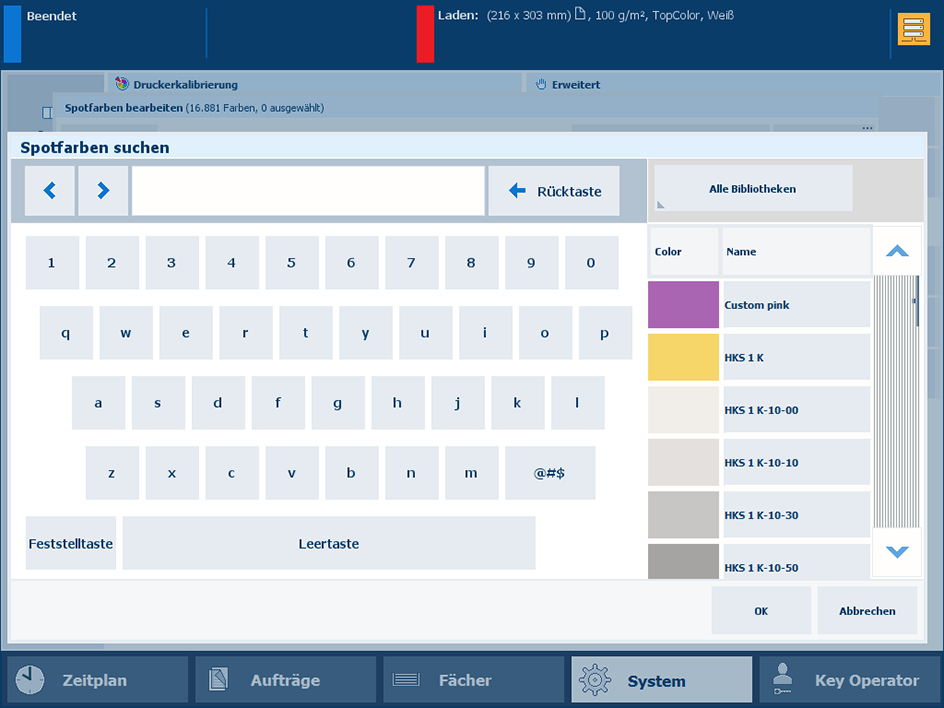Move text cursor left with arrow button
This screenshot has width=944, height=708.
pos(50,191)
